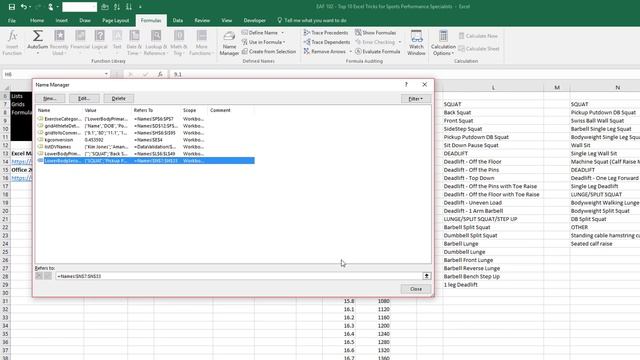Switch to the Developer tab
Image resolution: width=640 pixels, height=360 pixels.
tap(254, 20)
